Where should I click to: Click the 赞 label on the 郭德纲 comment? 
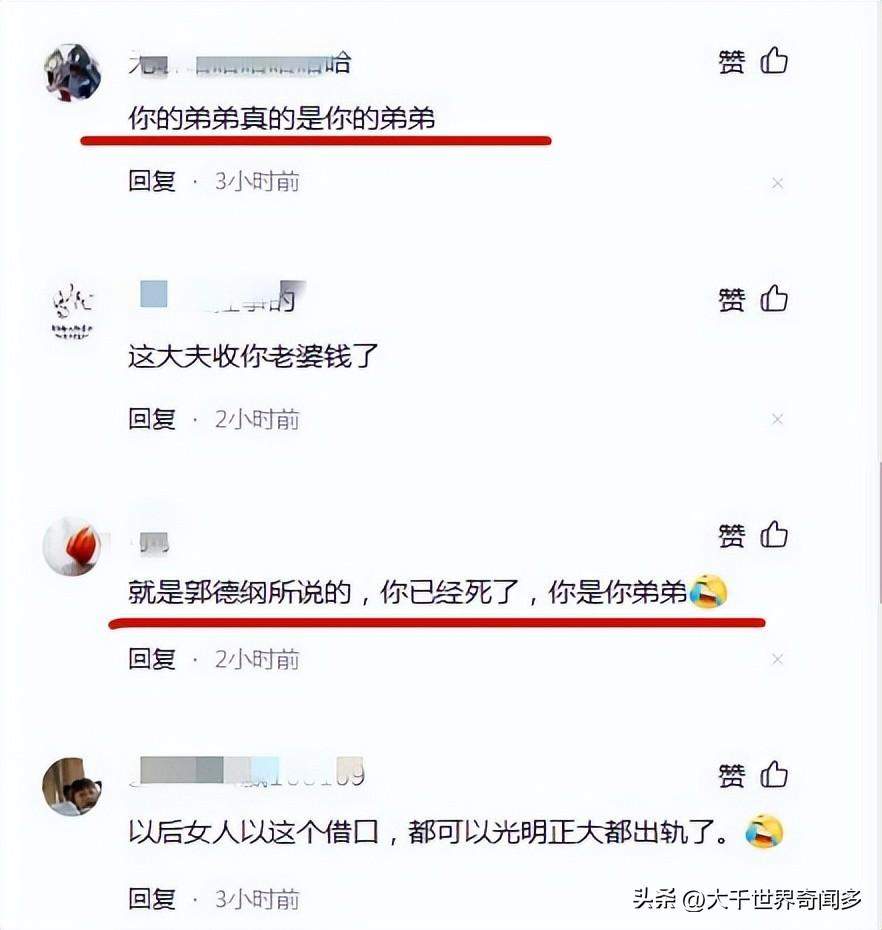(x=731, y=536)
